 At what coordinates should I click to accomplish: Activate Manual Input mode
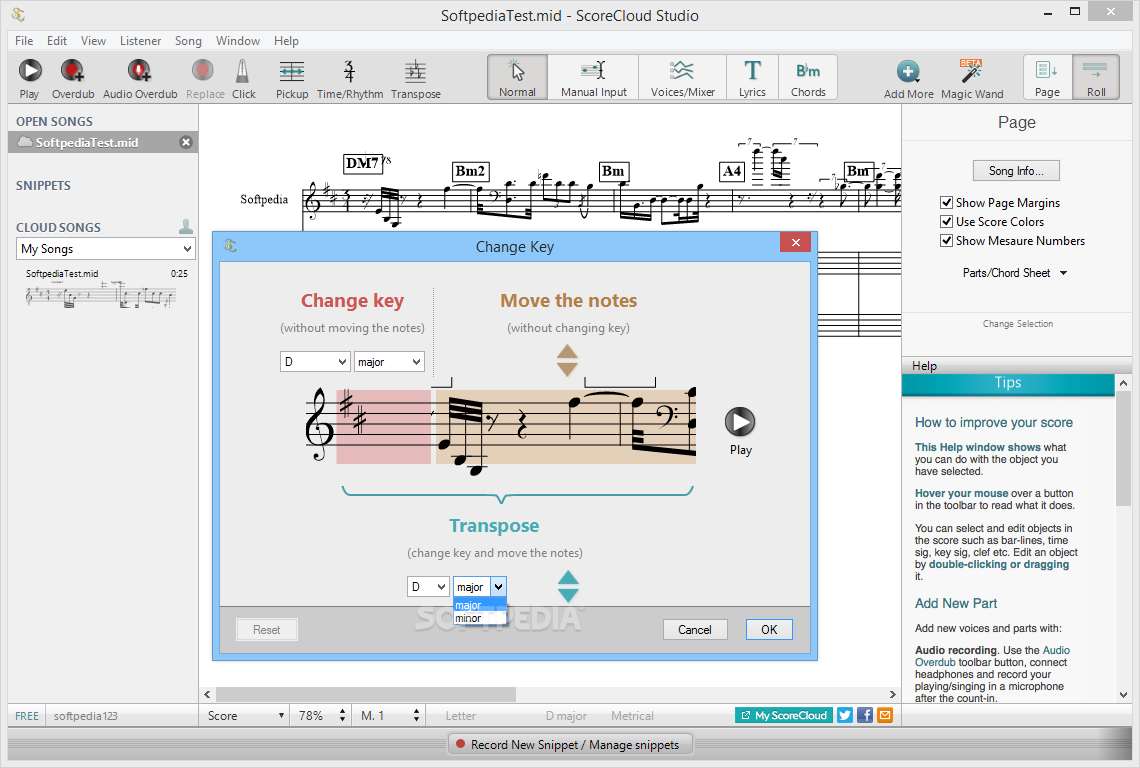click(593, 77)
